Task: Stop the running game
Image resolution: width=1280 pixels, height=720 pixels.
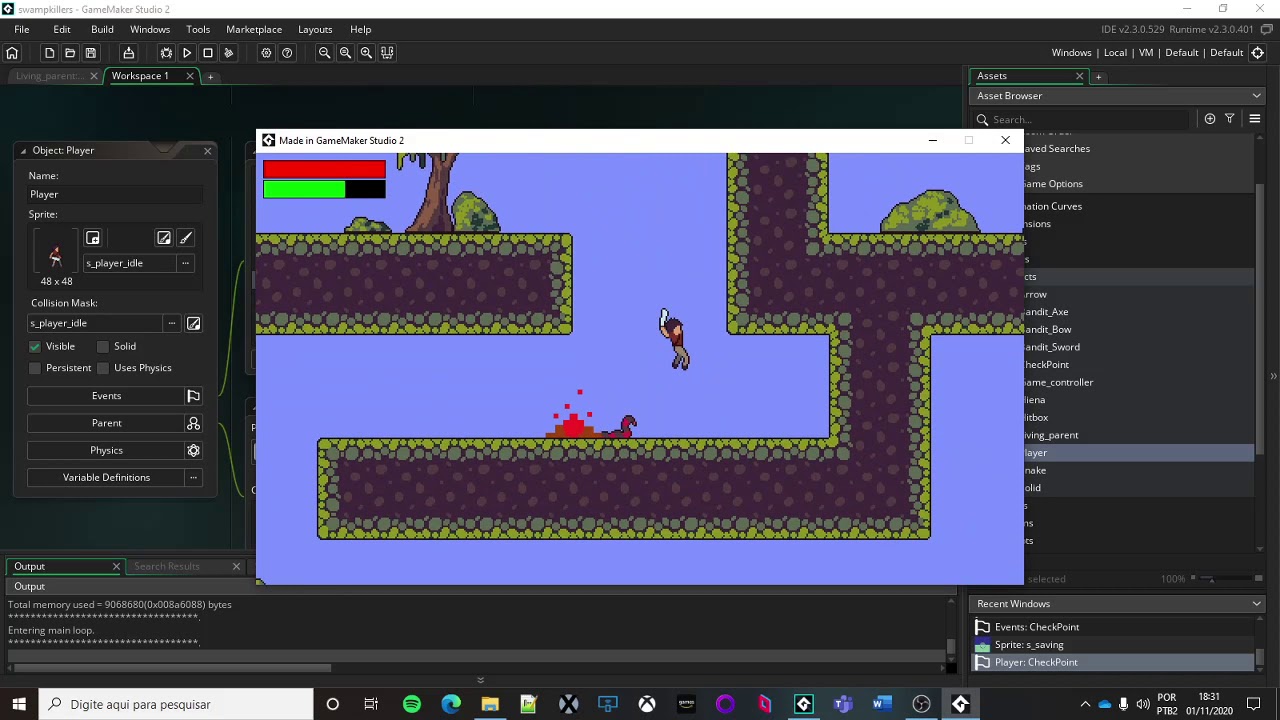Action: click(x=208, y=52)
